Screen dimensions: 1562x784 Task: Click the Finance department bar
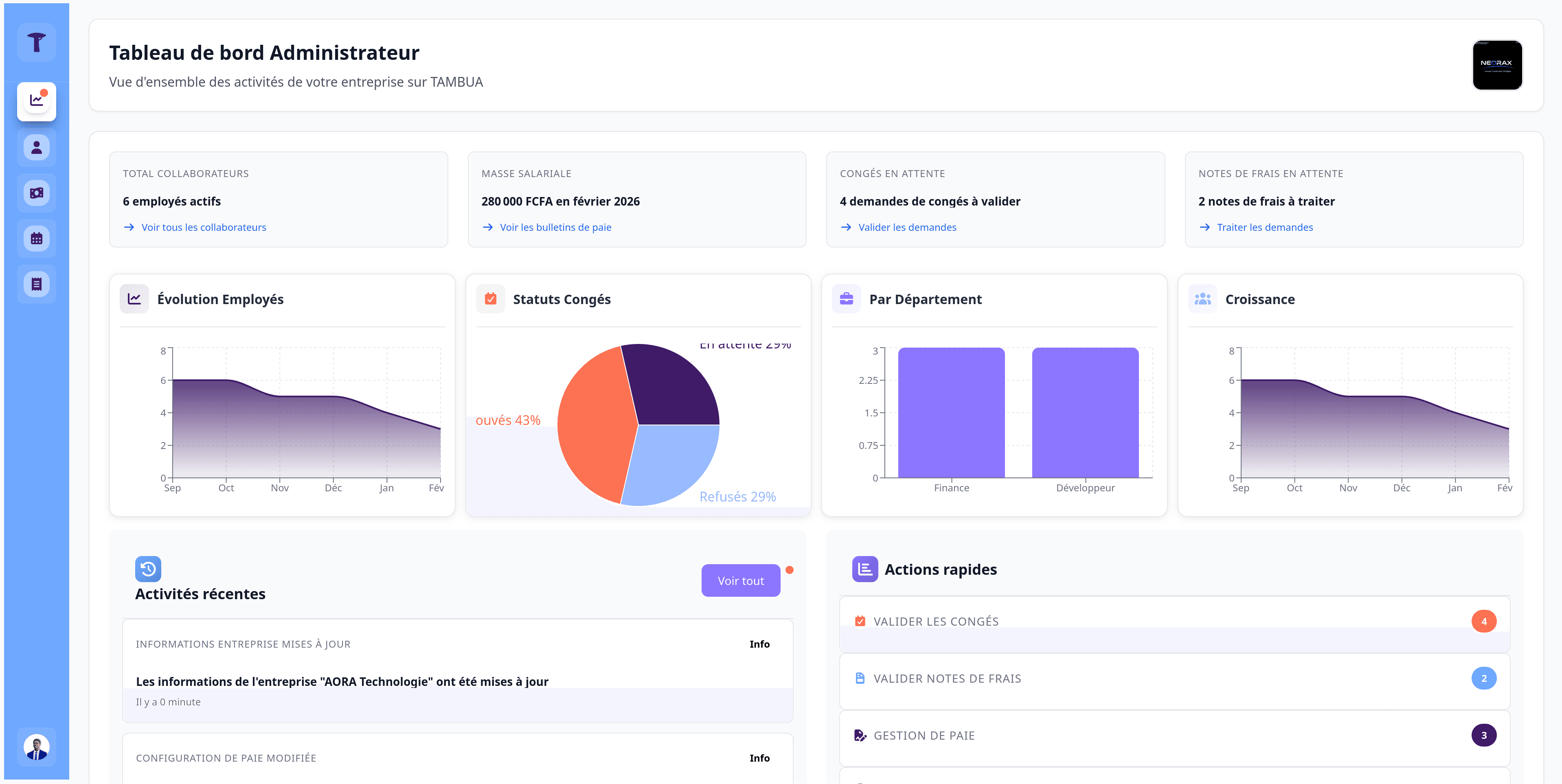click(x=951, y=412)
